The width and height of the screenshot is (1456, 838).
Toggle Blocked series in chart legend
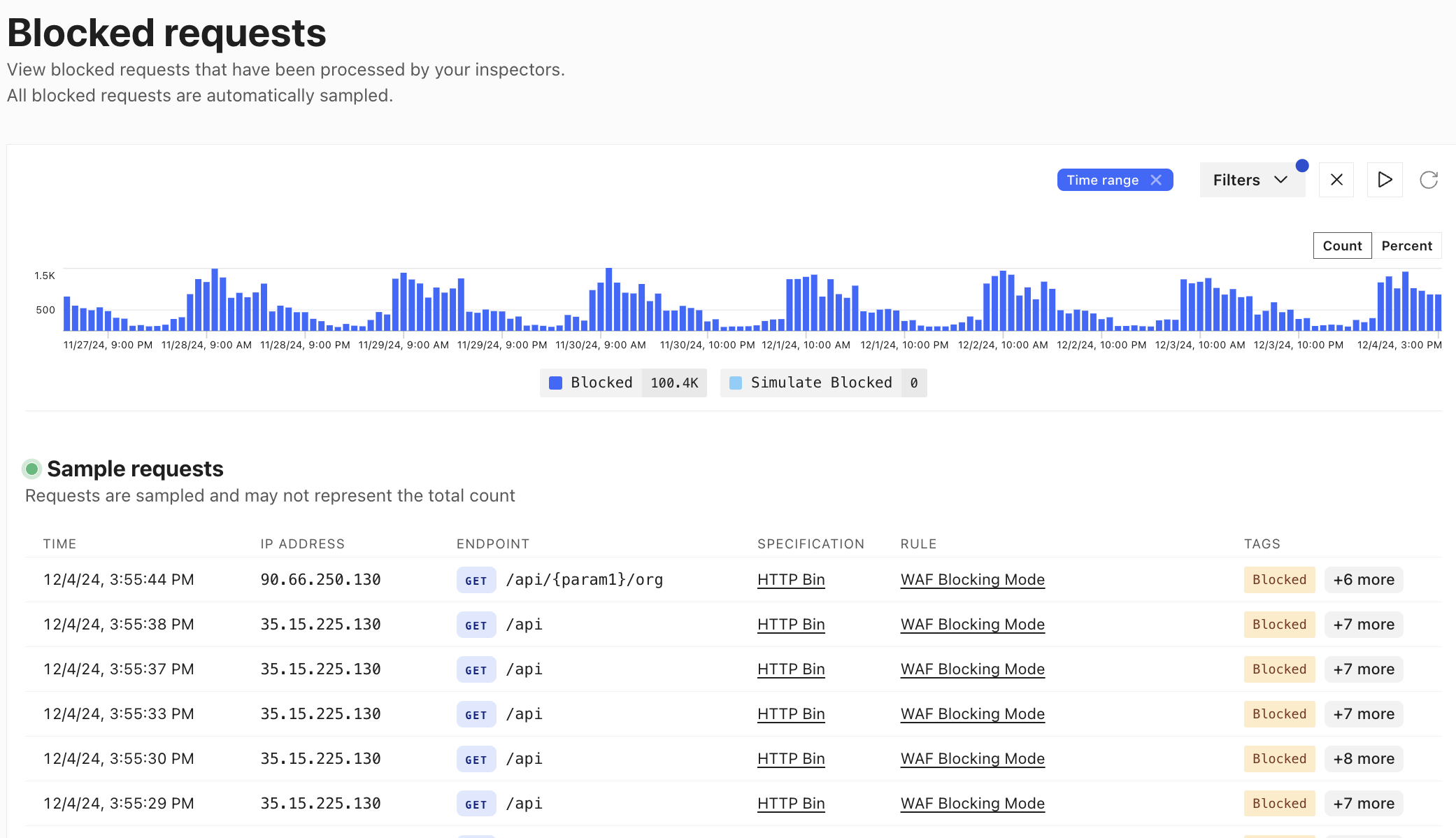pos(601,383)
